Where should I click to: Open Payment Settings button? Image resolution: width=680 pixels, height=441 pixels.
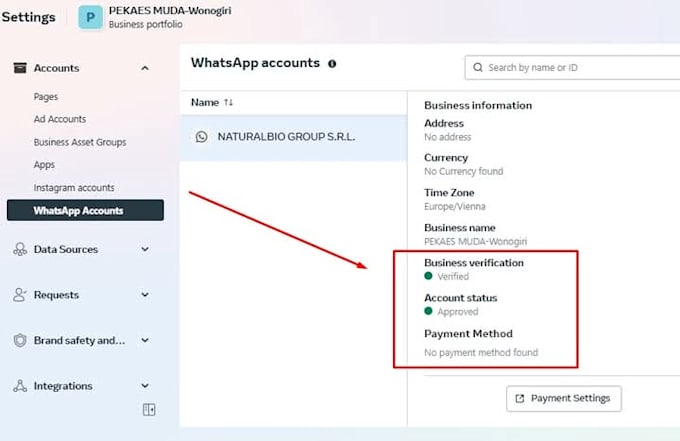pyautogui.click(x=564, y=398)
